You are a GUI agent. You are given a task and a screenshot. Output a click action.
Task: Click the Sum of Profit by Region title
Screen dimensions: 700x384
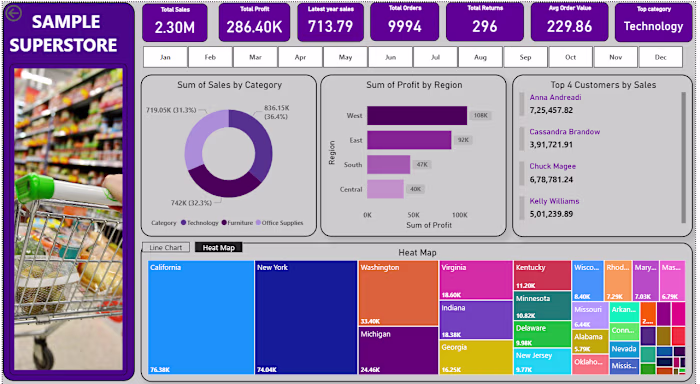[414, 85]
